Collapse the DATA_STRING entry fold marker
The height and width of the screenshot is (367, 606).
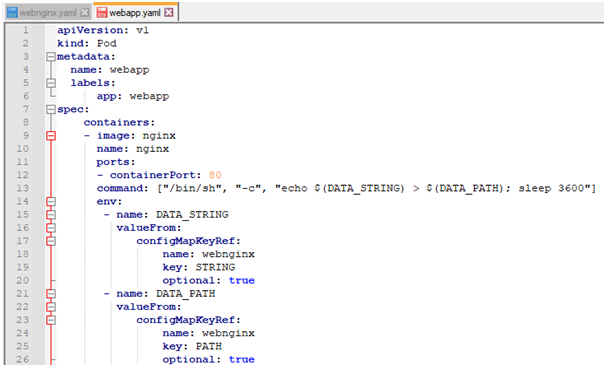click(x=51, y=215)
